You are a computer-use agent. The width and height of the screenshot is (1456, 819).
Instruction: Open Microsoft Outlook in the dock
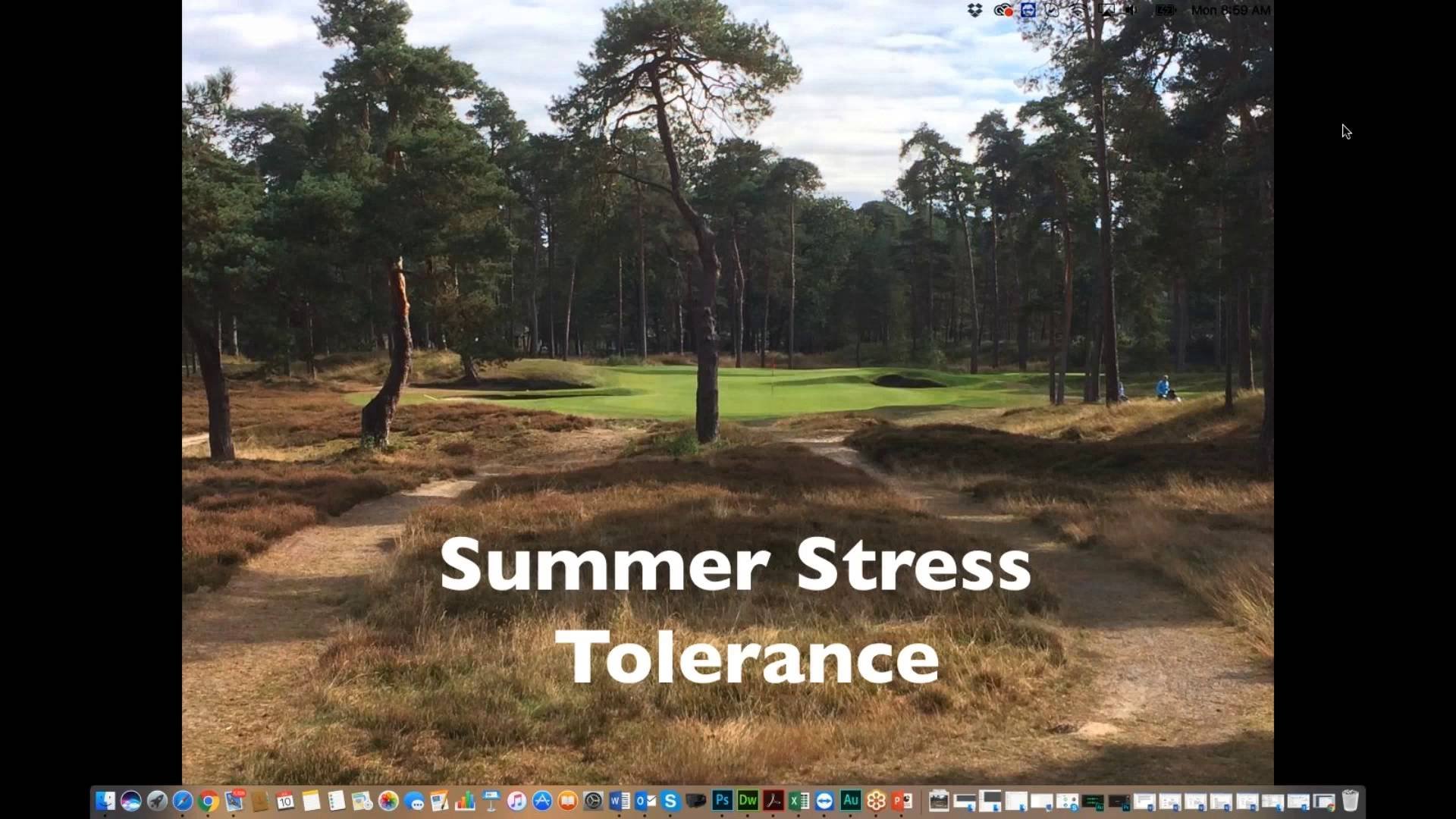point(645,801)
